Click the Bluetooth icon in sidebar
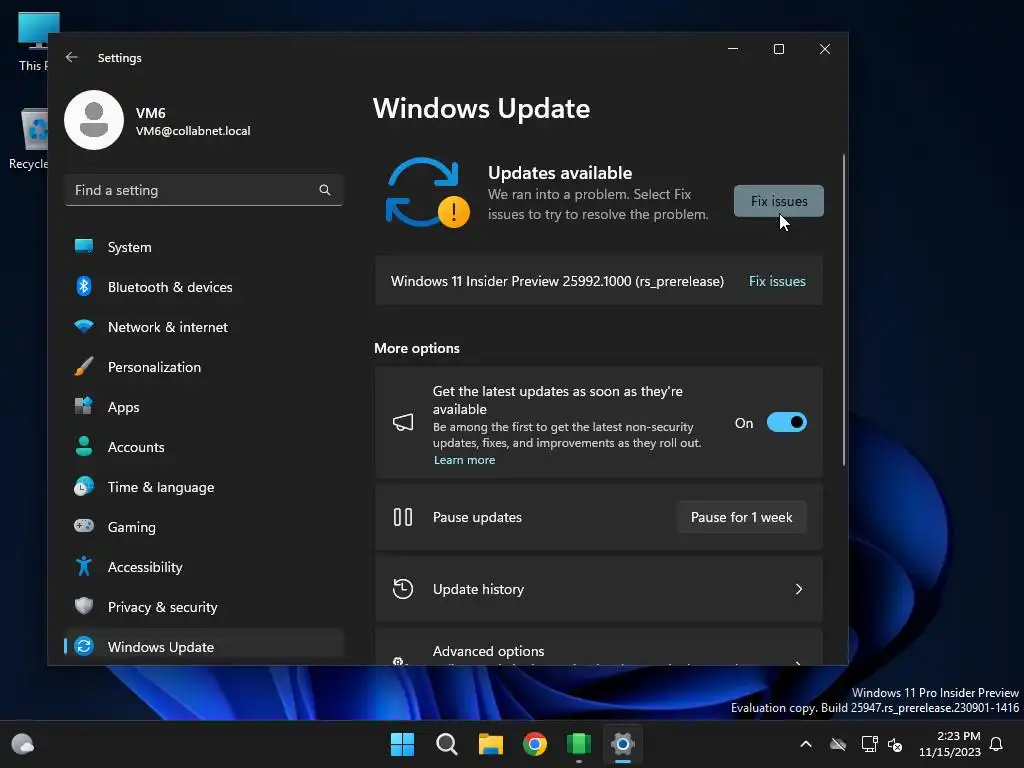Image resolution: width=1024 pixels, height=768 pixels. coord(84,286)
